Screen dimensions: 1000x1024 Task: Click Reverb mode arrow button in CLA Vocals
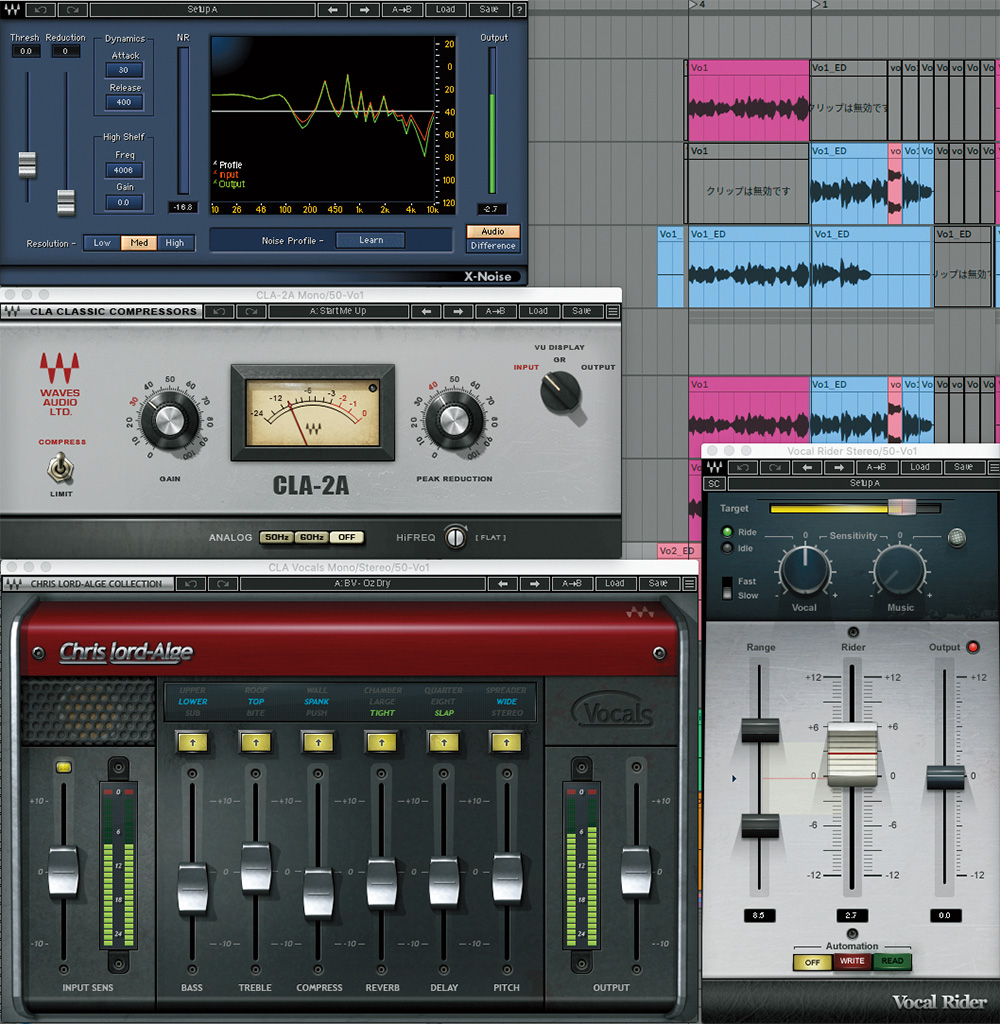pos(381,743)
